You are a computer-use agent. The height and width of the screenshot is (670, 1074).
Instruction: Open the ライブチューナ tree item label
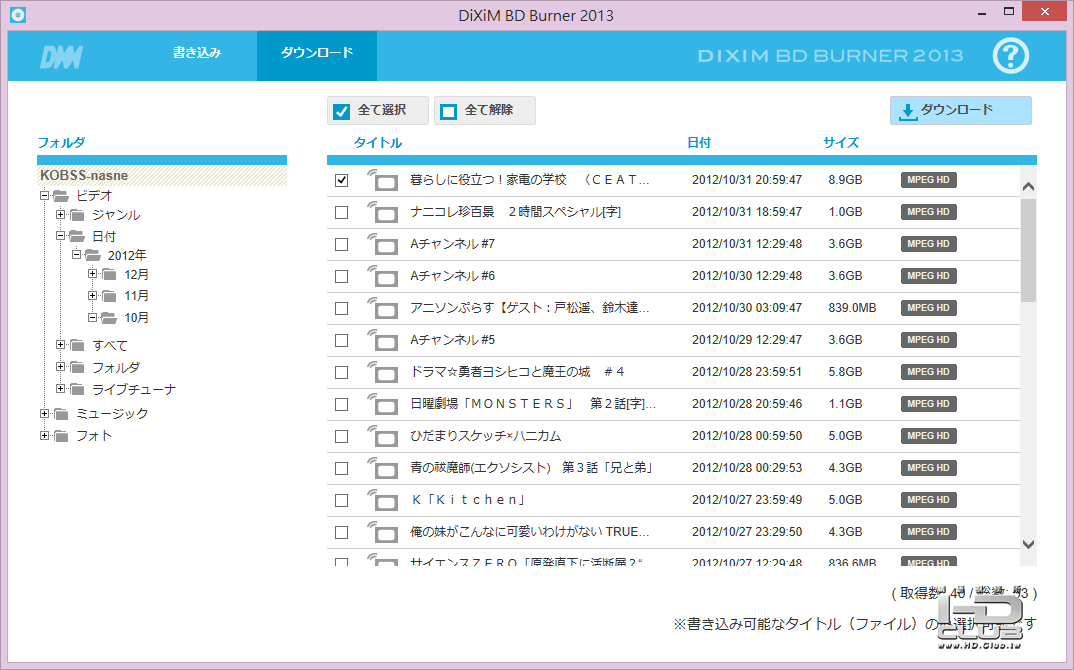pyautogui.click(x=134, y=390)
